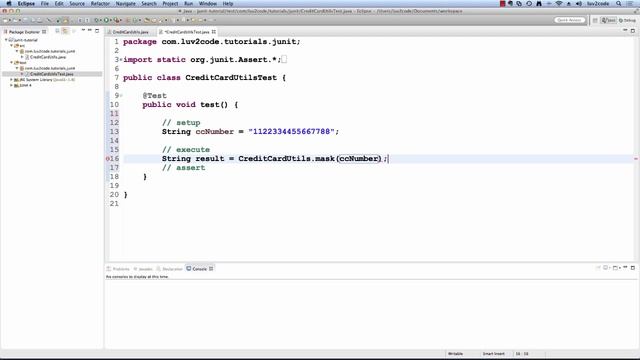Image resolution: width=640 pixels, height=360 pixels.
Task: Open the Java perspective button
Action: point(609,20)
